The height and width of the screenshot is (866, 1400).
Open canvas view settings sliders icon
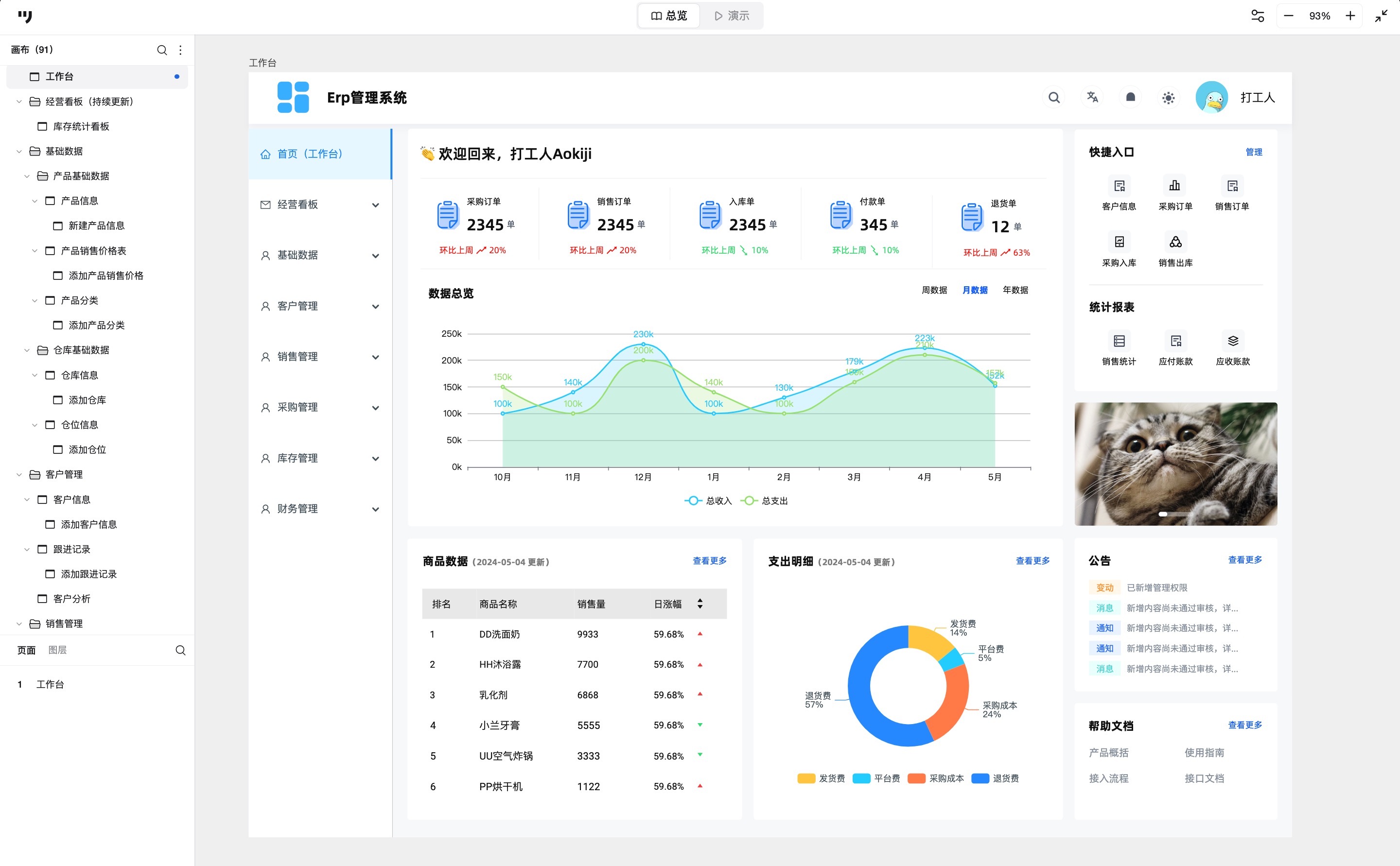click(x=1258, y=16)
